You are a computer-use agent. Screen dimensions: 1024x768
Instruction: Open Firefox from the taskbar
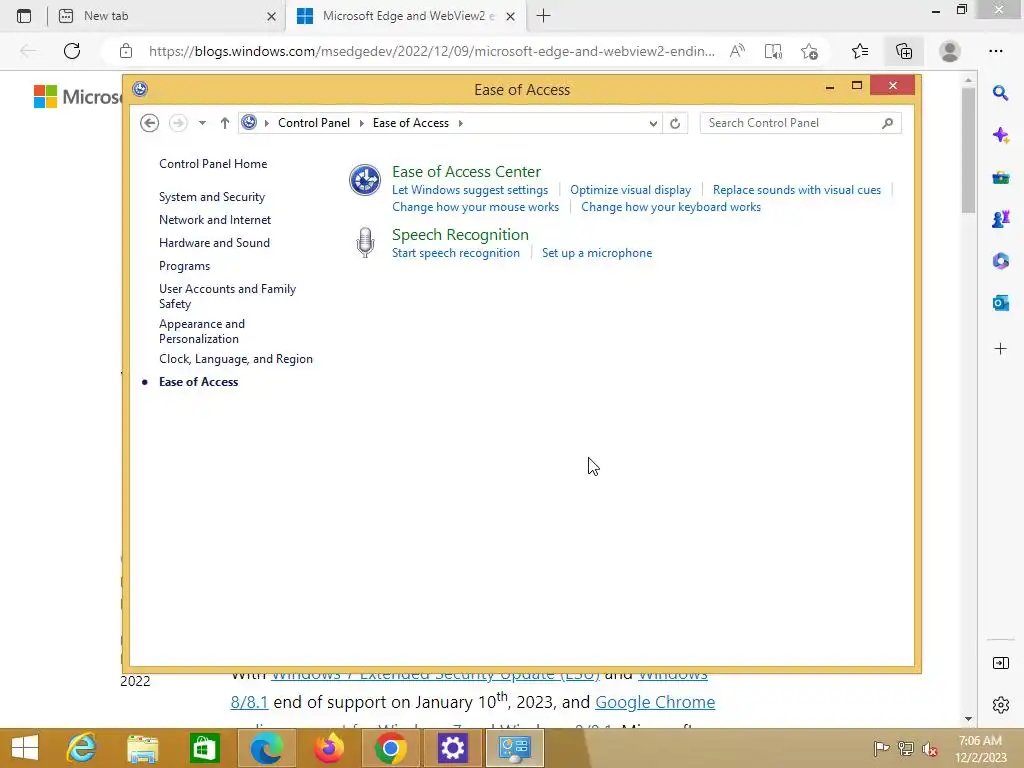click(329, 748)
